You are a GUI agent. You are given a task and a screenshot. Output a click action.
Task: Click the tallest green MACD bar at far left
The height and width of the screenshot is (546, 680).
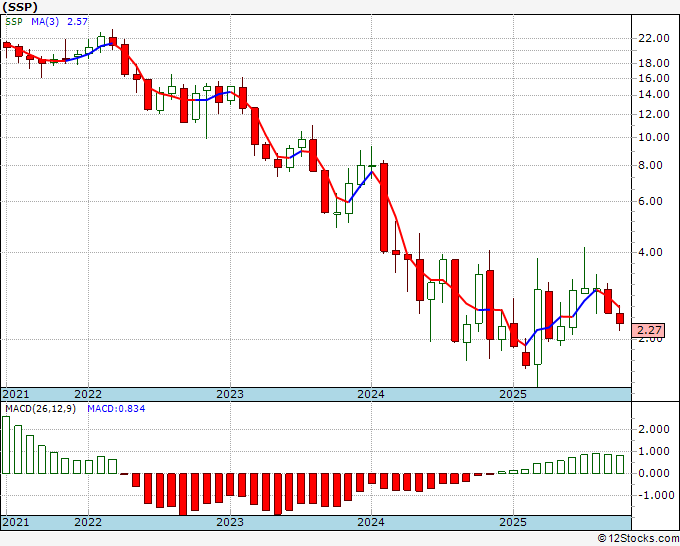pyautogui.click(x=6, y=445)
